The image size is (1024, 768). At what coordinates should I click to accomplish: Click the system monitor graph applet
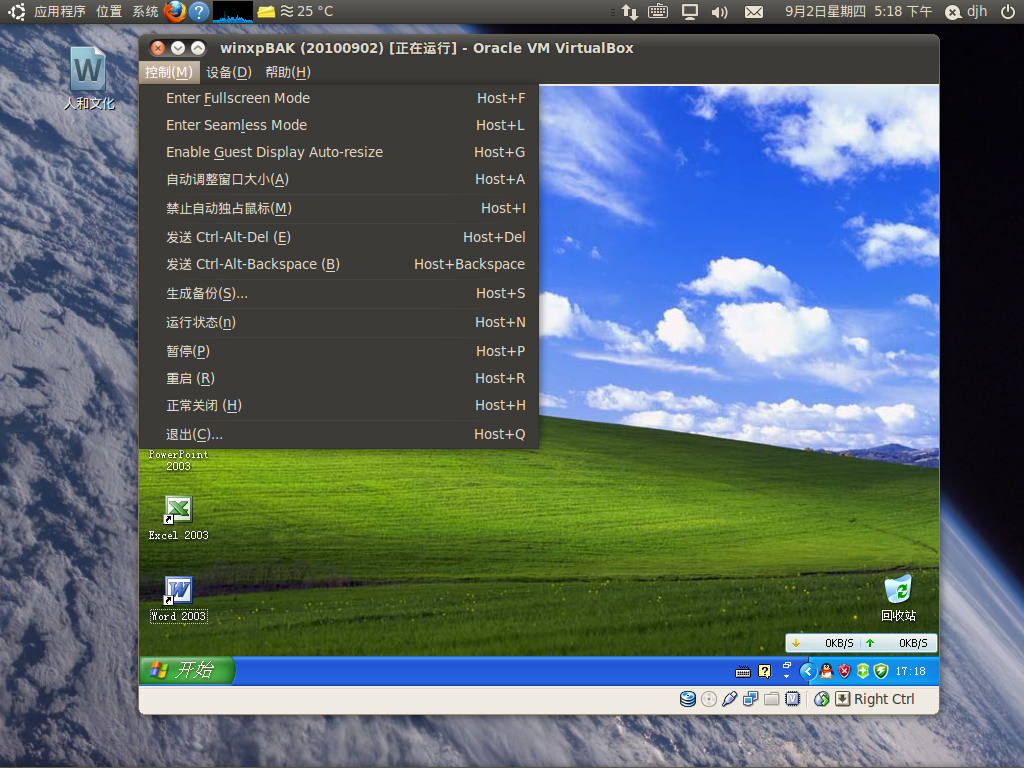tap(232, 11)
